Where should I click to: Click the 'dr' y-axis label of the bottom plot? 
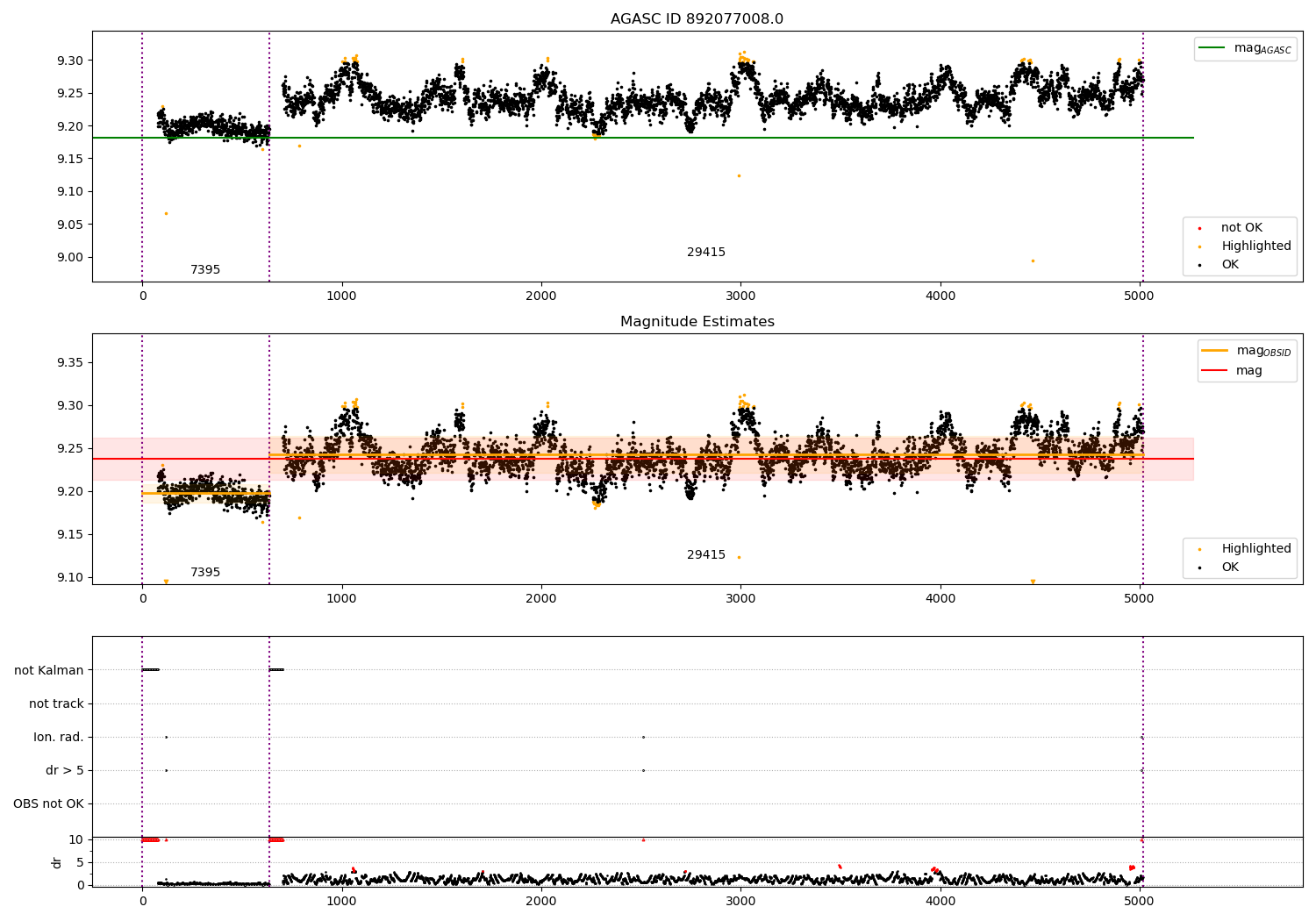tap(57, 862)
